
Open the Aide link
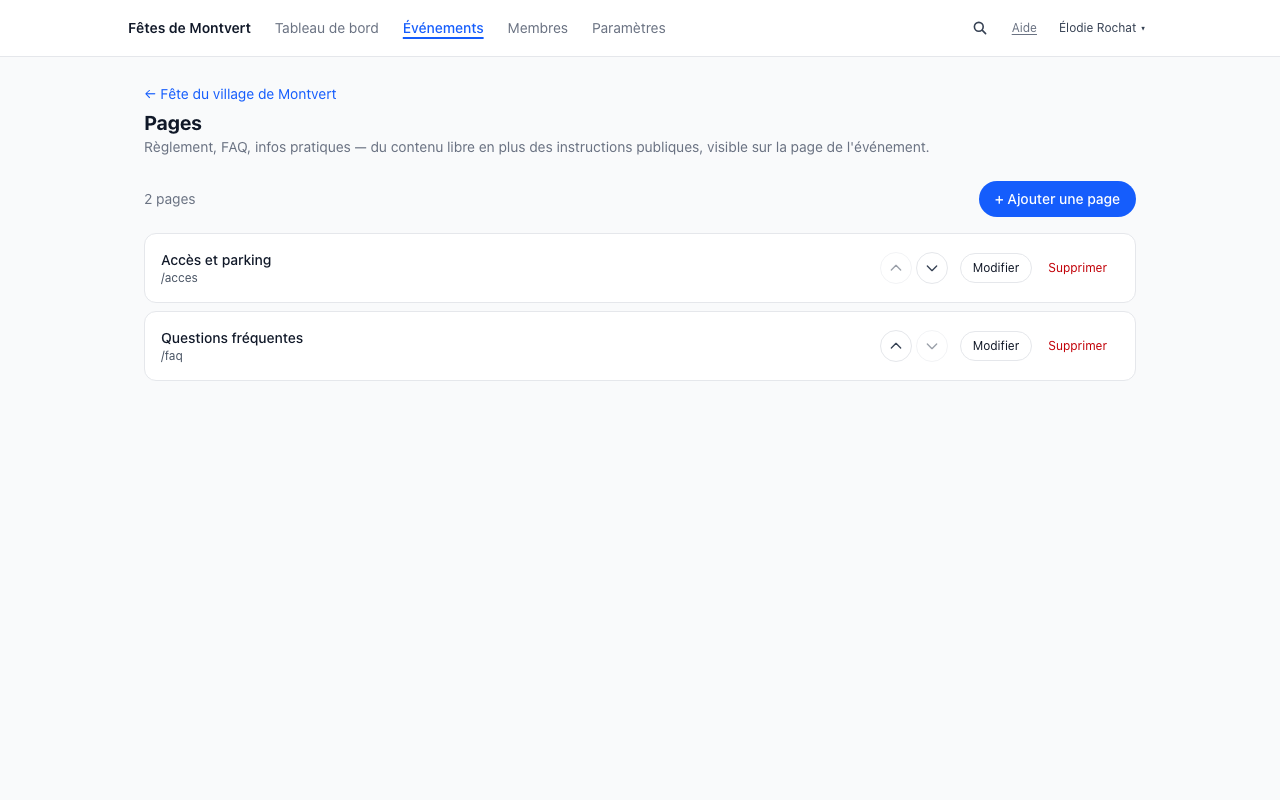tap(1024, 28)
